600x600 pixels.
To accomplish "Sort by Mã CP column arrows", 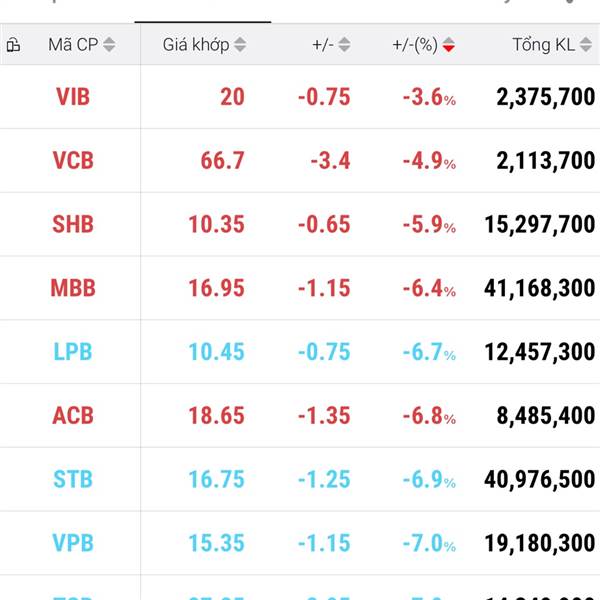I will pyautogui.click(x=109, y=45).
